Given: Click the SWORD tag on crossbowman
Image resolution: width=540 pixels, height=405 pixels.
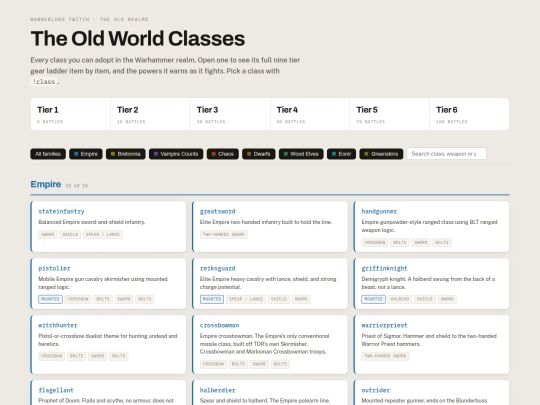Looking at the screenshot, I should coord(259,364).
